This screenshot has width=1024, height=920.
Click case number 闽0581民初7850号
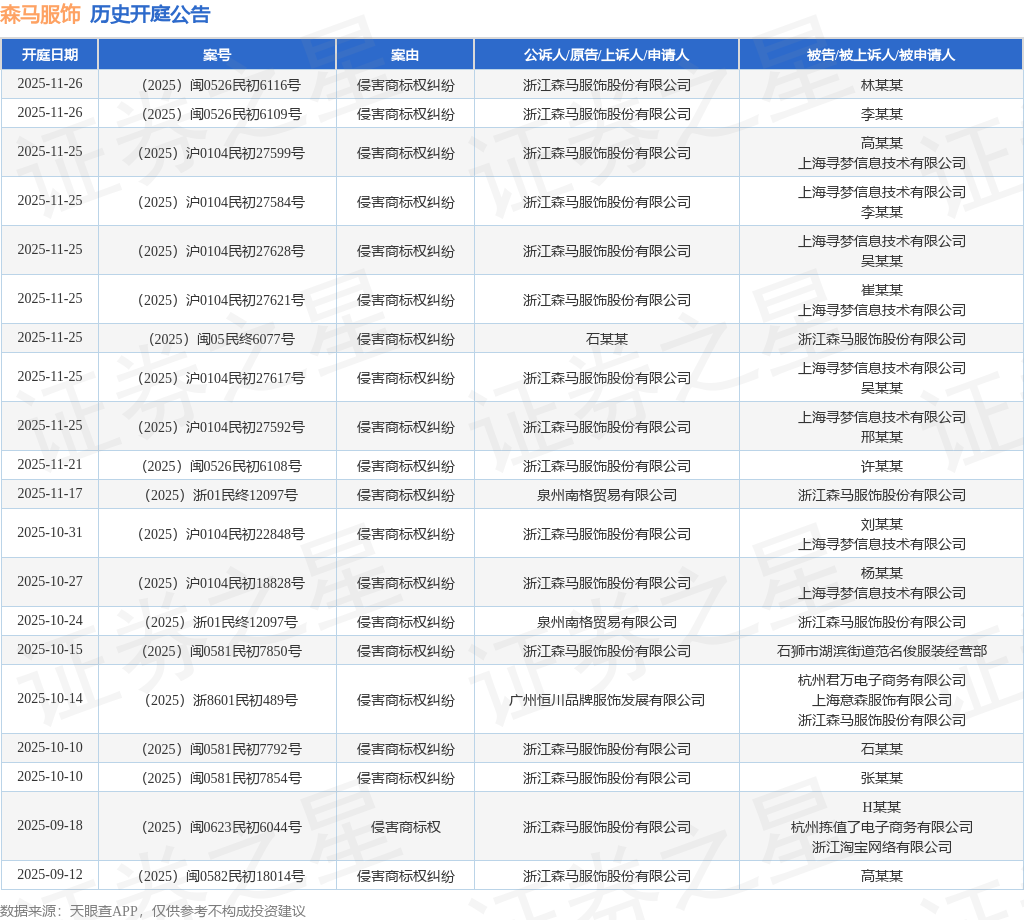[x=221, y=651]
